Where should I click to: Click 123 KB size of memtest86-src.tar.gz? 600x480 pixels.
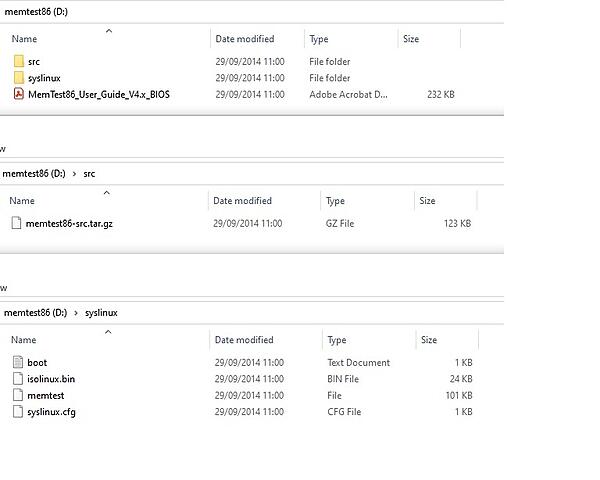click(457, 224)
